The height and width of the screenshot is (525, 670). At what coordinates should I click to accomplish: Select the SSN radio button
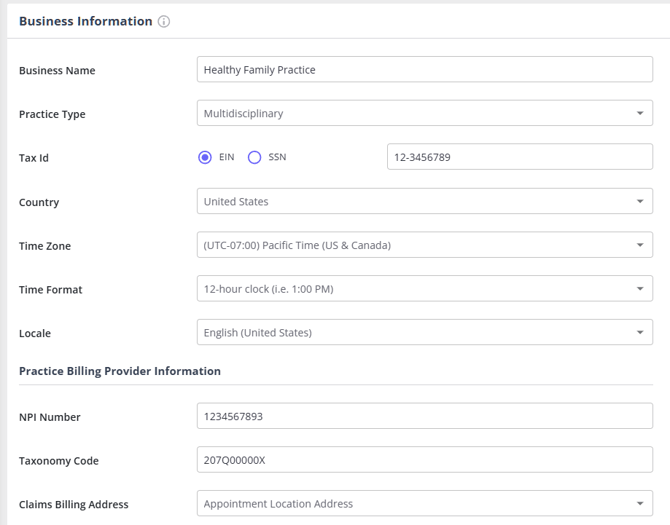(254, 157)
